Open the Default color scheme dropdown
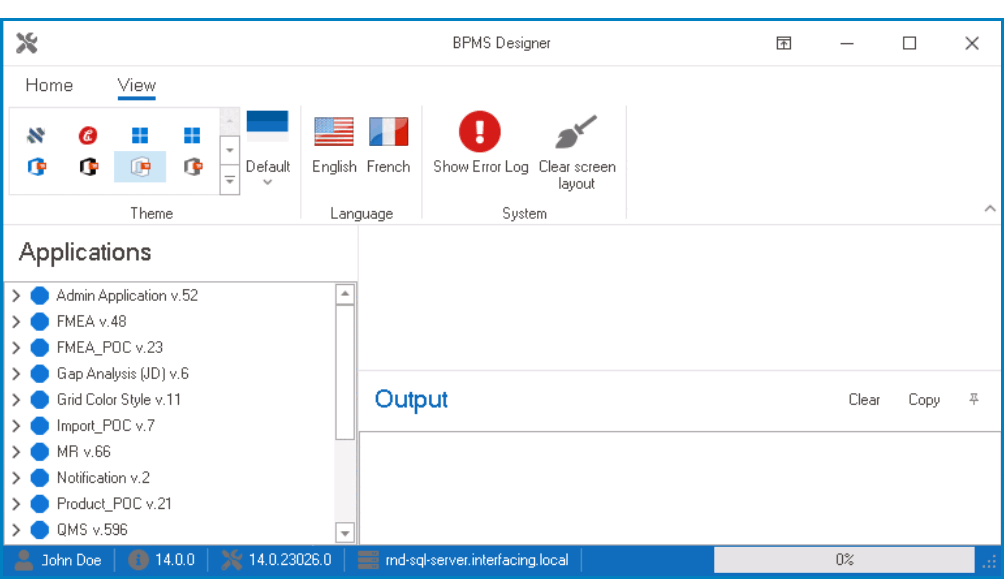This screenshot has height=579, width=1004. tap(268, 183)
